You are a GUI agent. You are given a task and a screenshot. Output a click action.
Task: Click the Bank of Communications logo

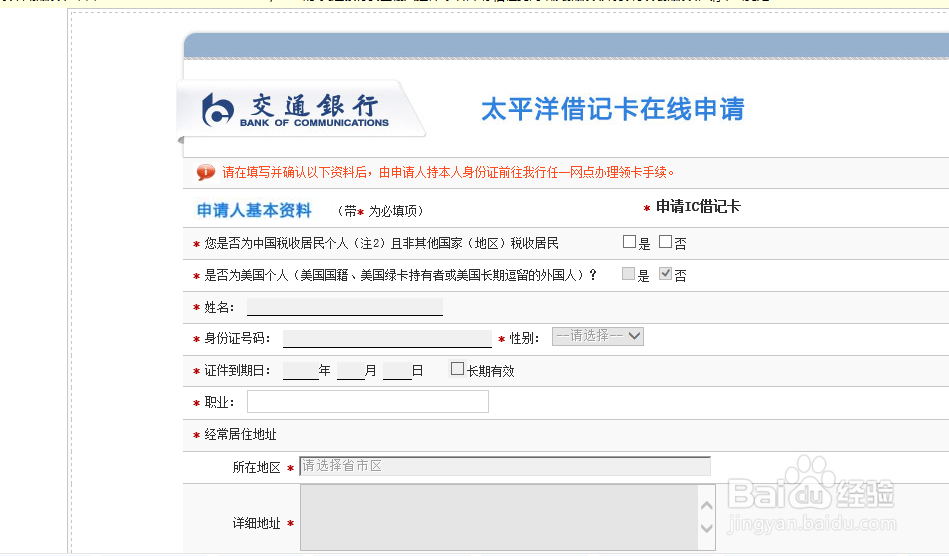click(295, 110)
